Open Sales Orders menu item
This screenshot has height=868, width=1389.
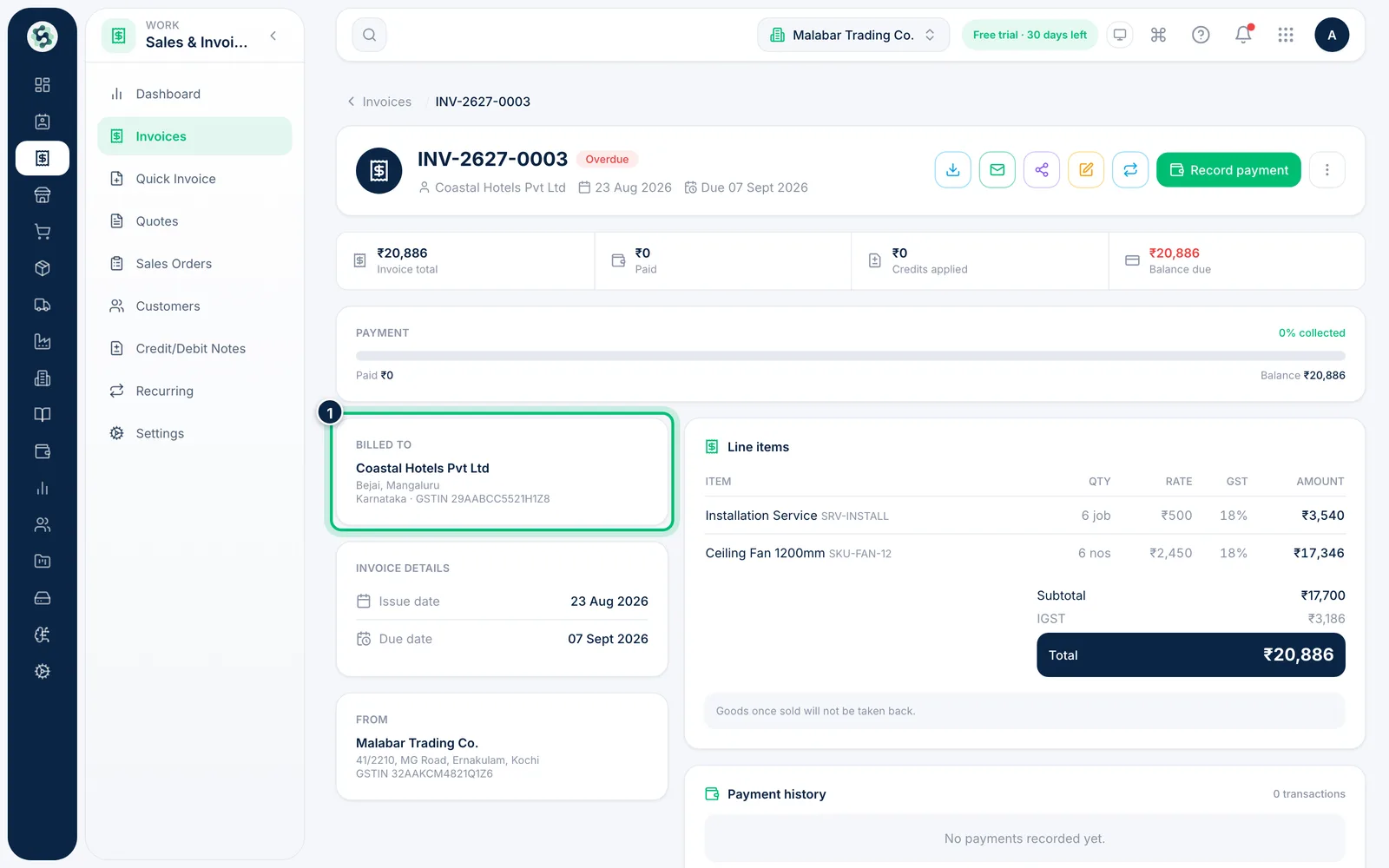pyautogui.click(x=194, y=264)
